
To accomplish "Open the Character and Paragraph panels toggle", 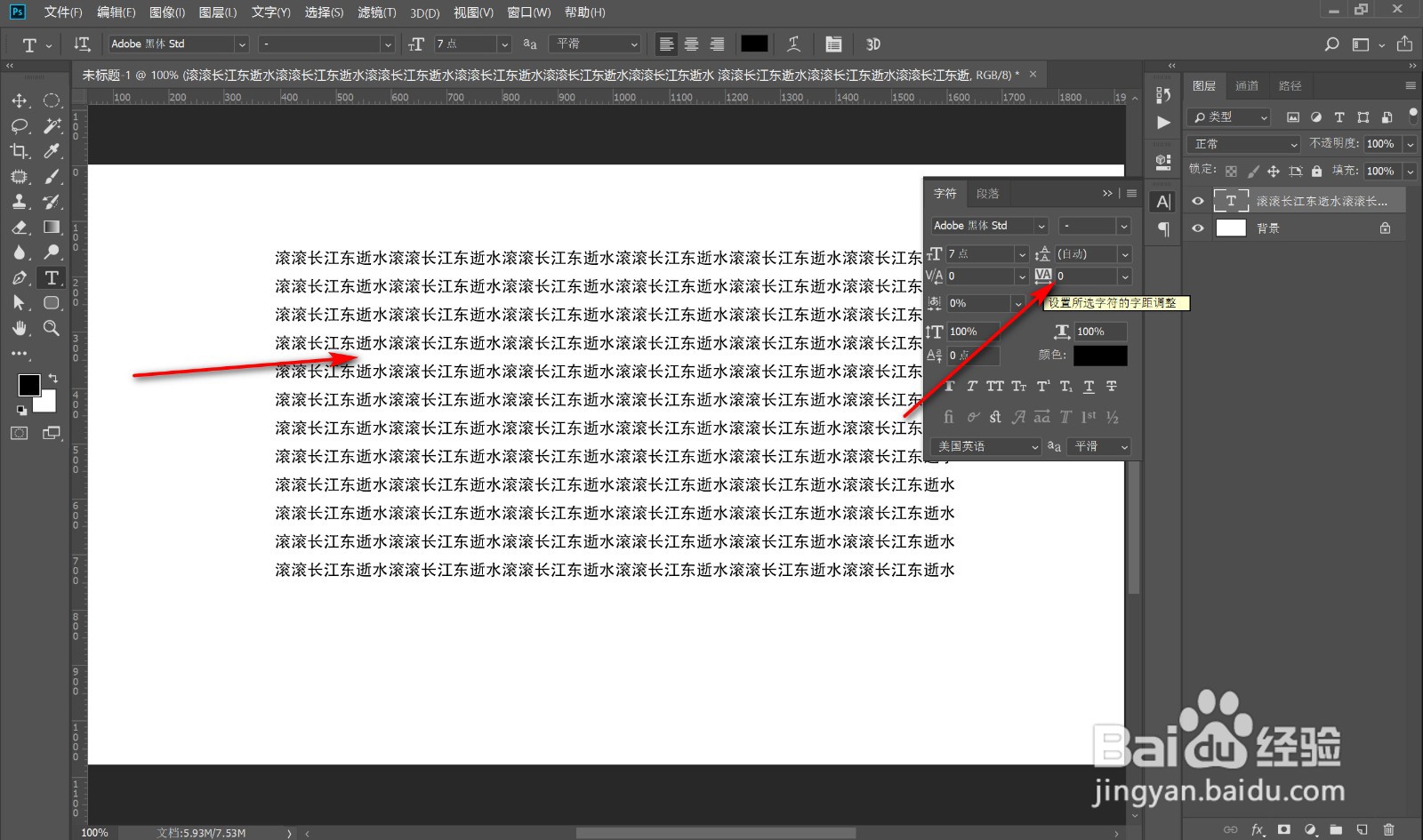I will pyautogui.click(x=833, y=44).
